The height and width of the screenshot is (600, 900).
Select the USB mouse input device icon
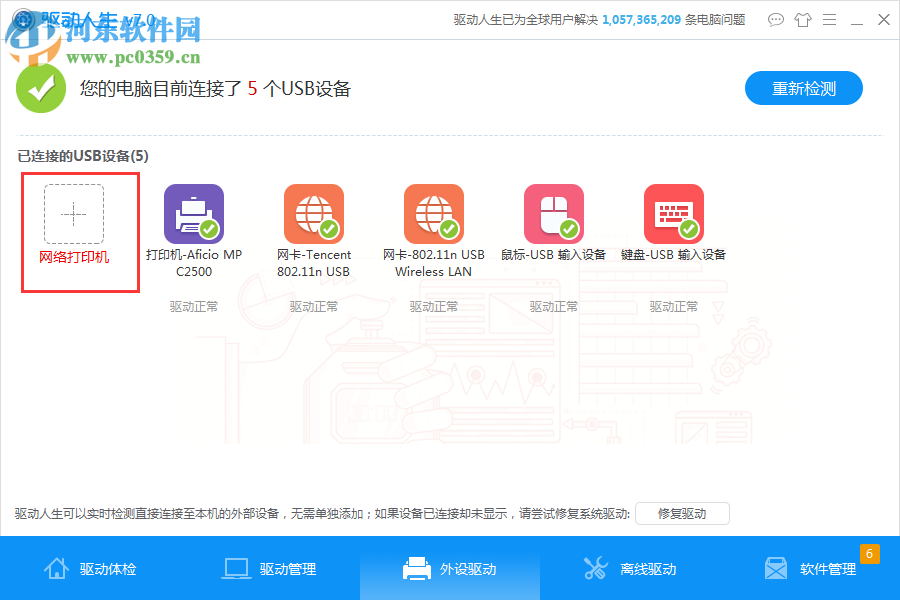click(x=553, y=213)
